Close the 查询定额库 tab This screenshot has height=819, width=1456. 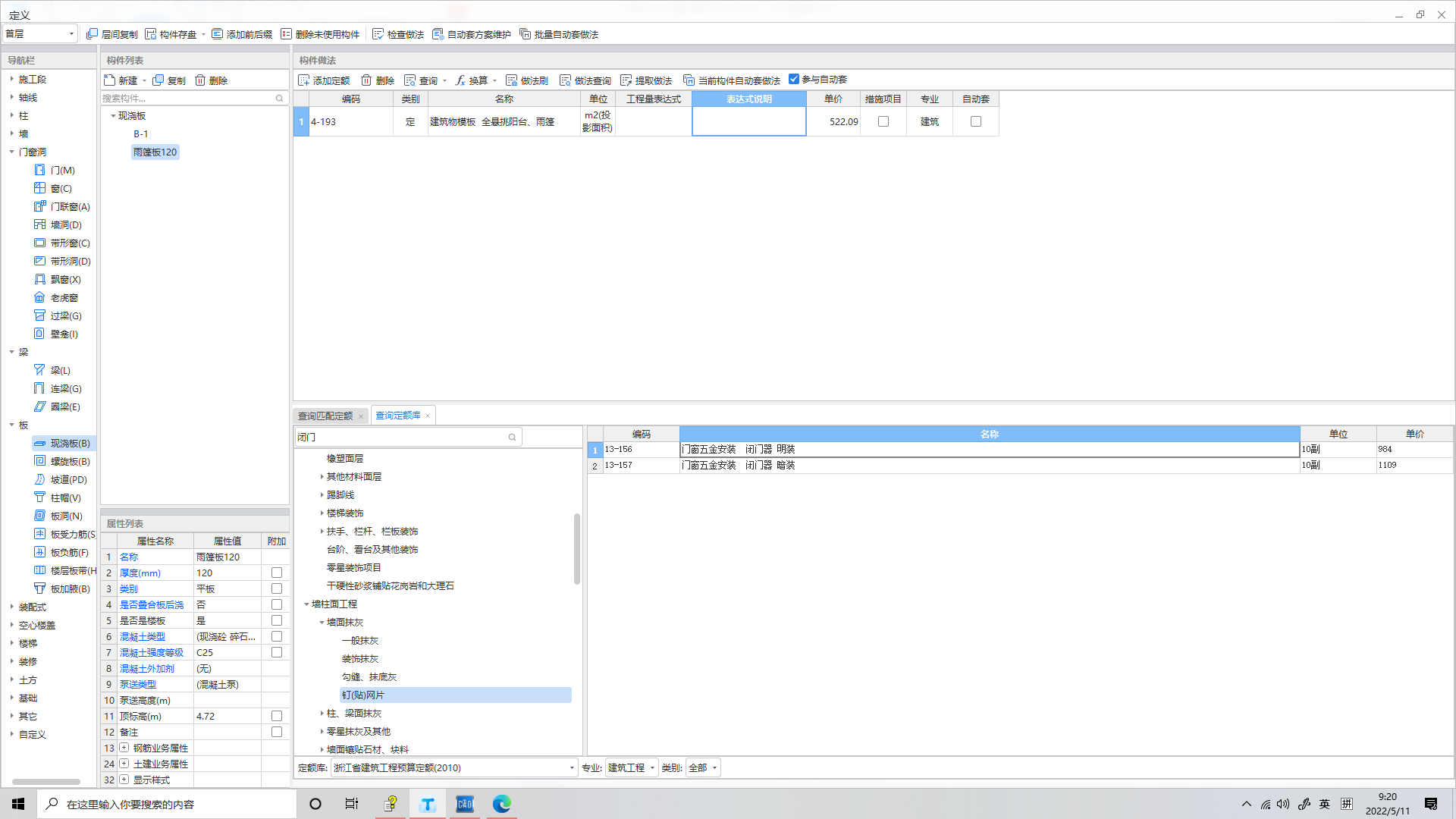point(428,416)
